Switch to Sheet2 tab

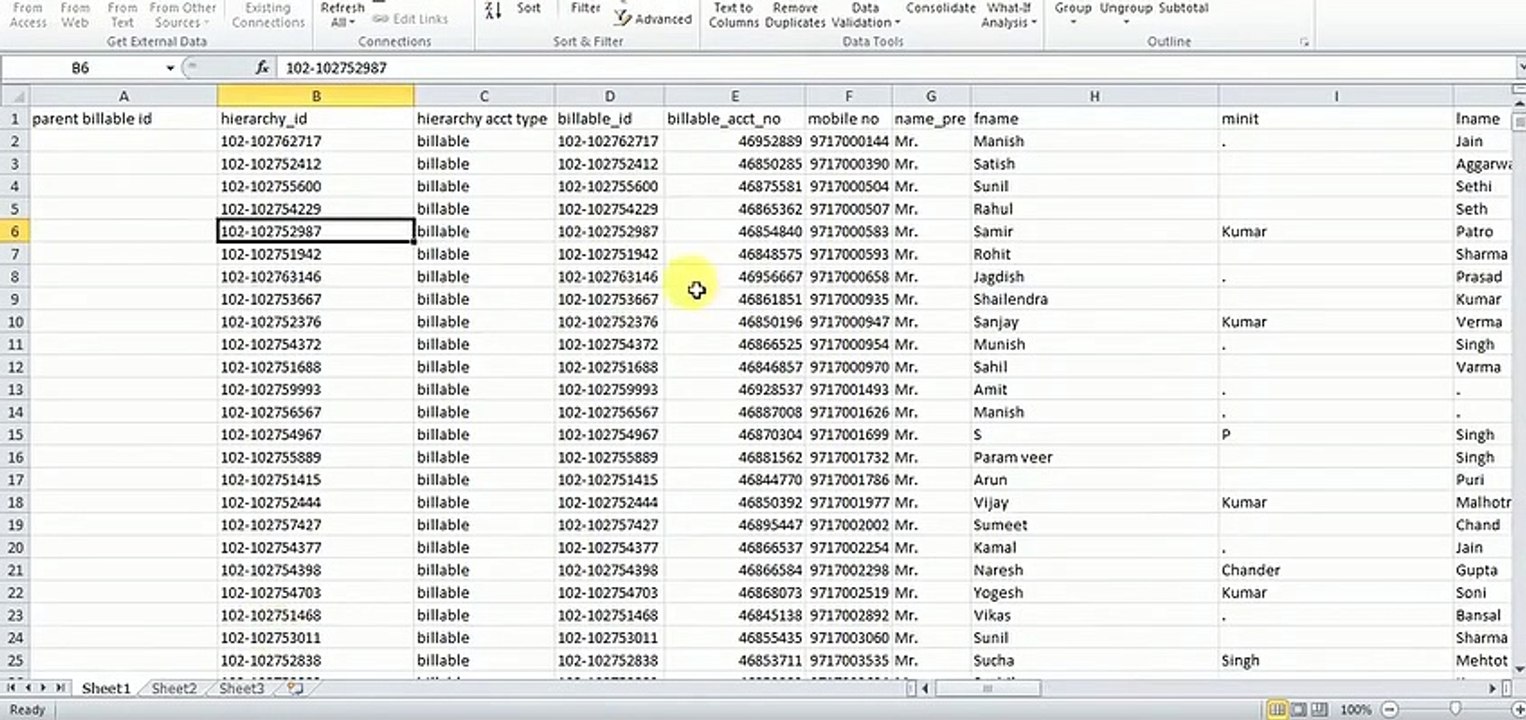[174, 688]
